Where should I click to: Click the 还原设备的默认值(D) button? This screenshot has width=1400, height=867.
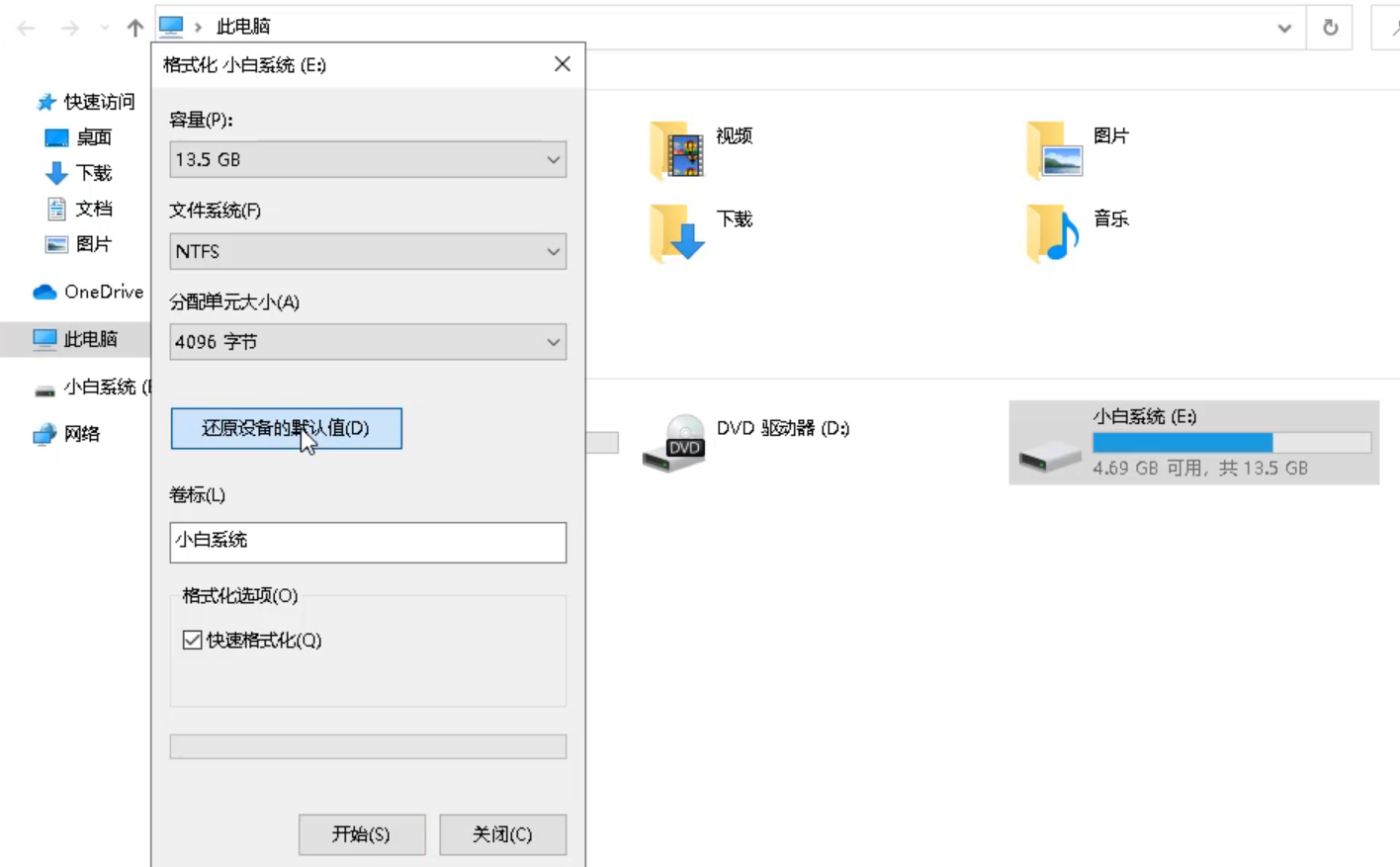[286, 428]
